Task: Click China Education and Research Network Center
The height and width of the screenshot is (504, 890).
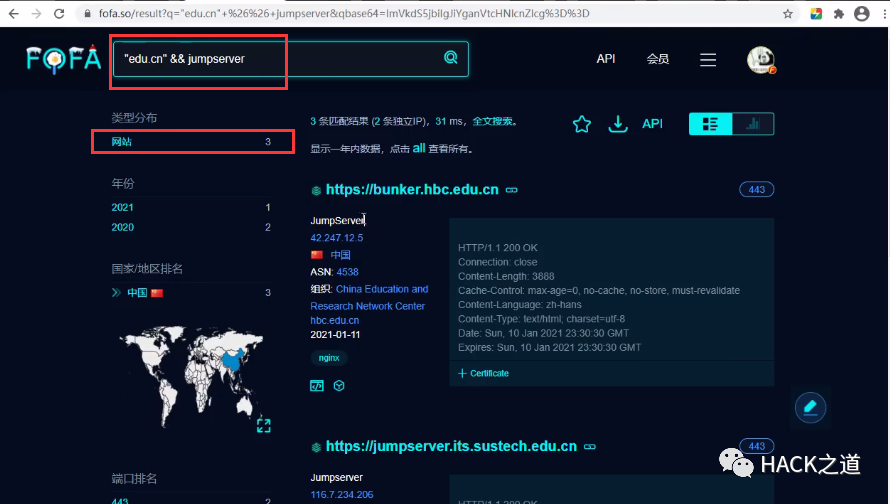Action: coord(369,297)
